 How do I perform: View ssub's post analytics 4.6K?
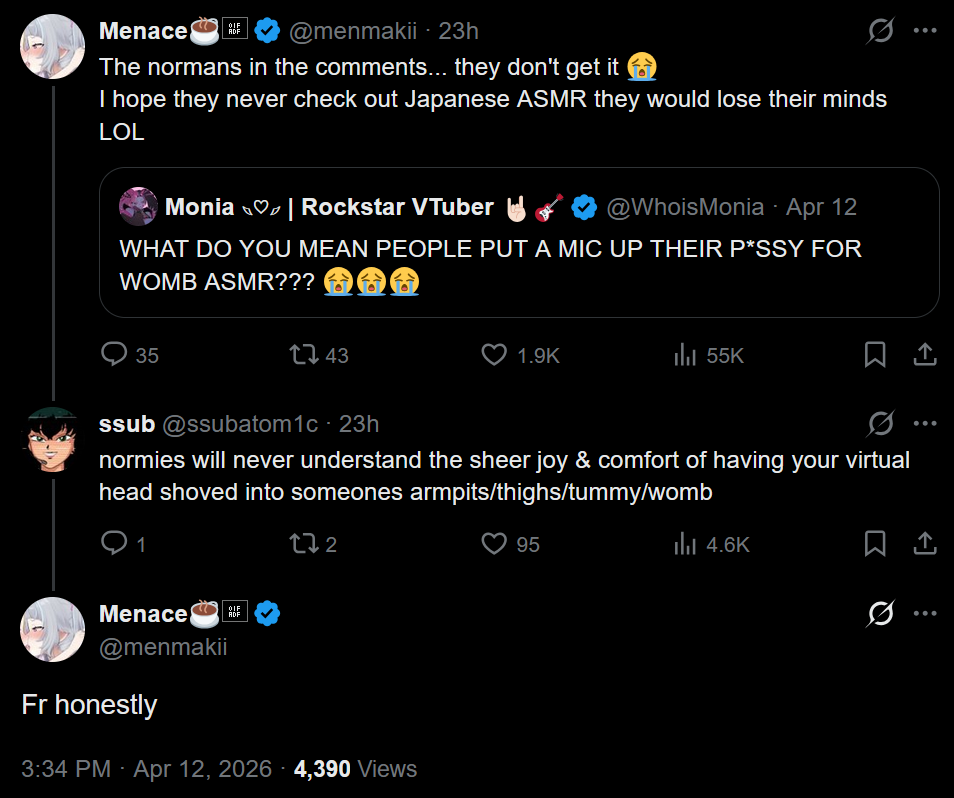685,544
